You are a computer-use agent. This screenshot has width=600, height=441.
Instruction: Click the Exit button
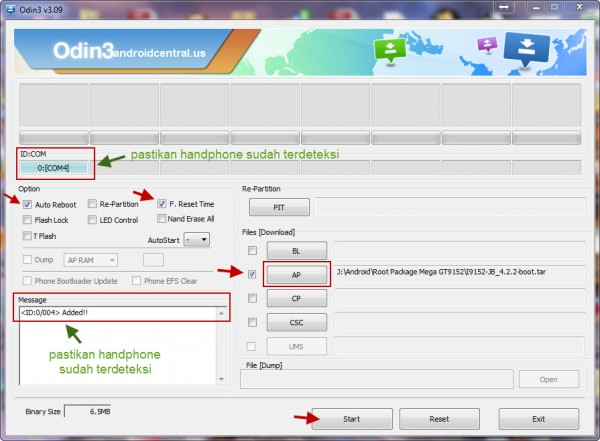pos(539,419)
